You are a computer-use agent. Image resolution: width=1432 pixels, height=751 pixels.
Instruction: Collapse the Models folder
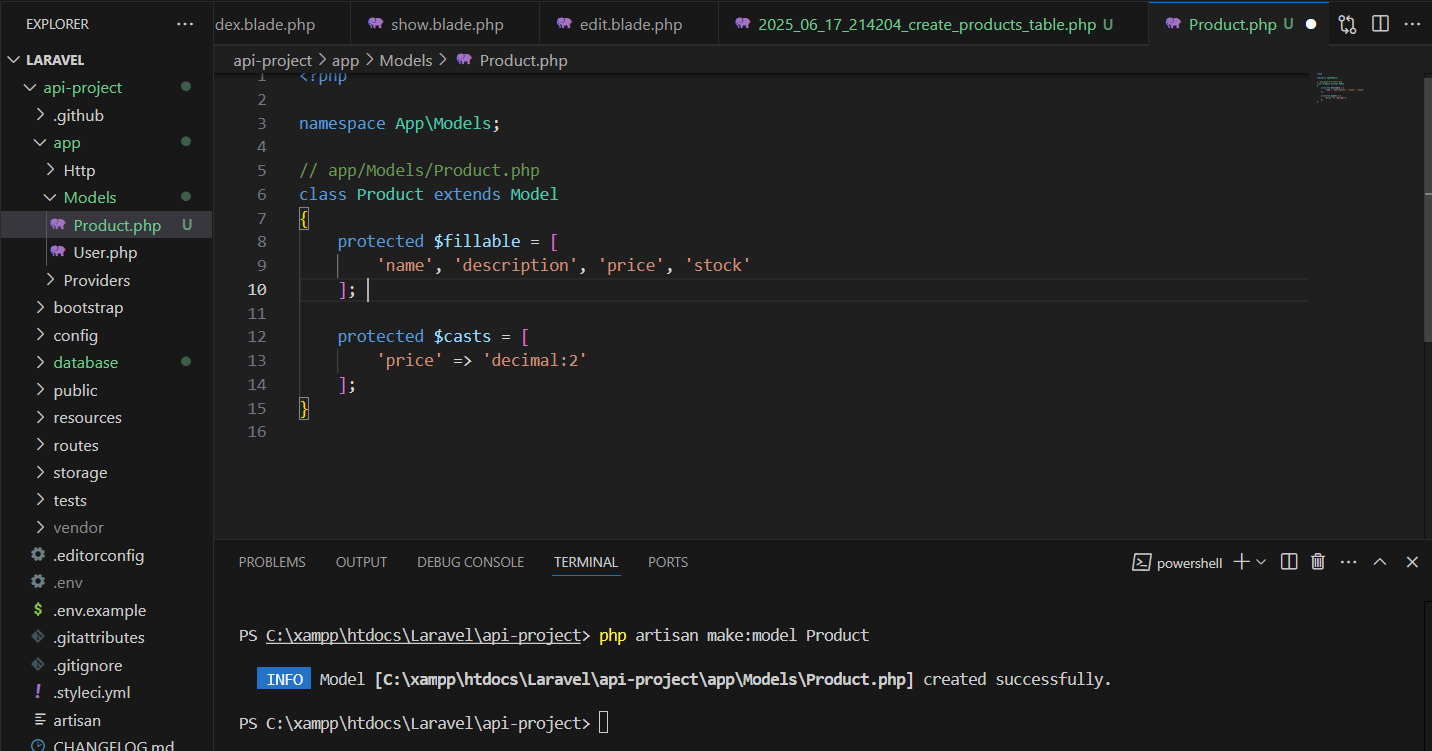click(90, 198)
